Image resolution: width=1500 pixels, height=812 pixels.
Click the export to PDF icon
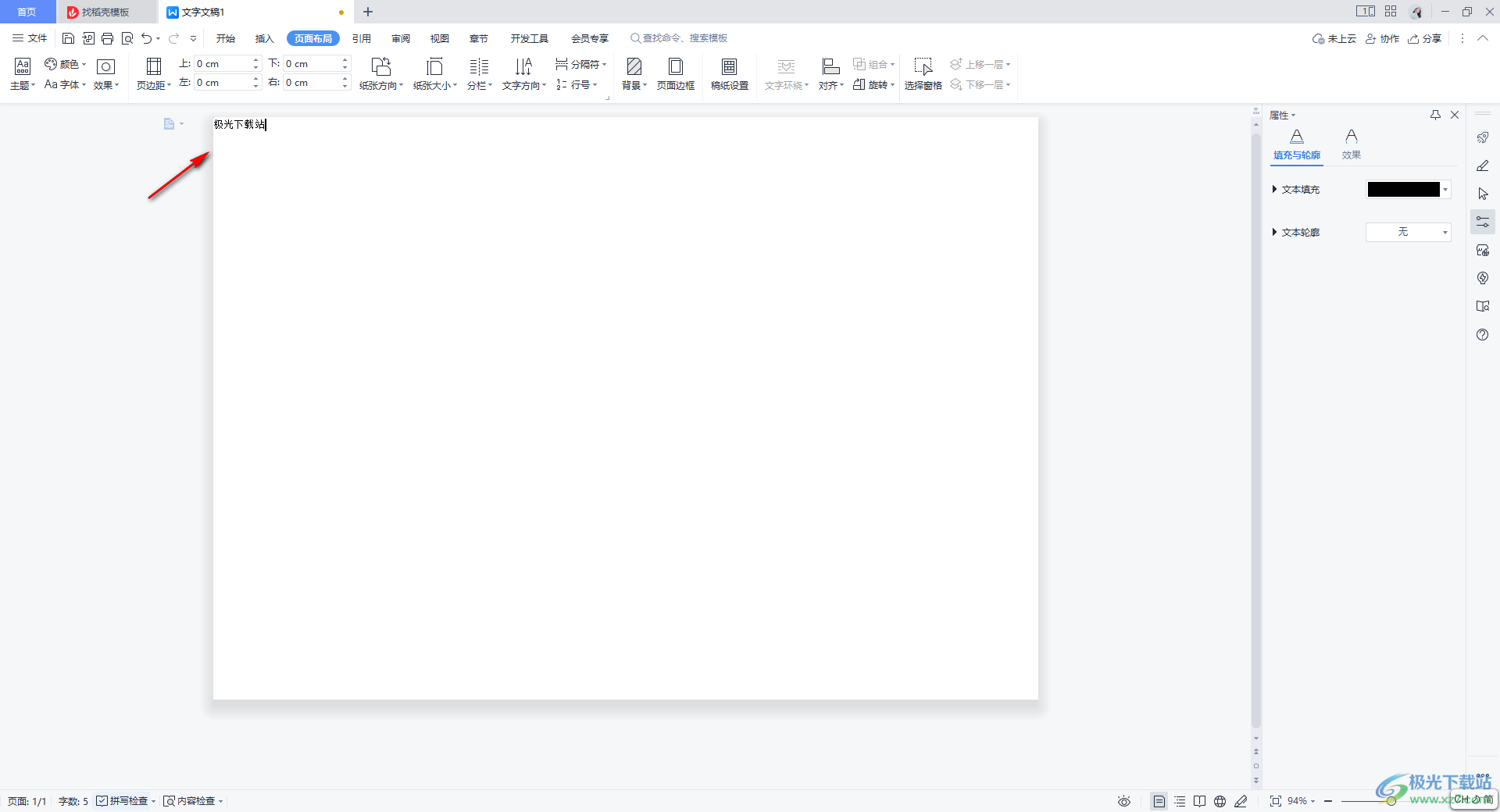88,38
